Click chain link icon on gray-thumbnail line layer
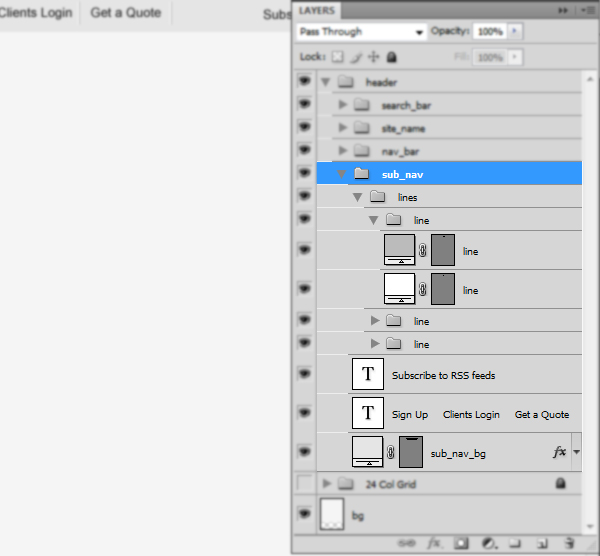This screenshot has width=600, height=556. pos(422,250)
